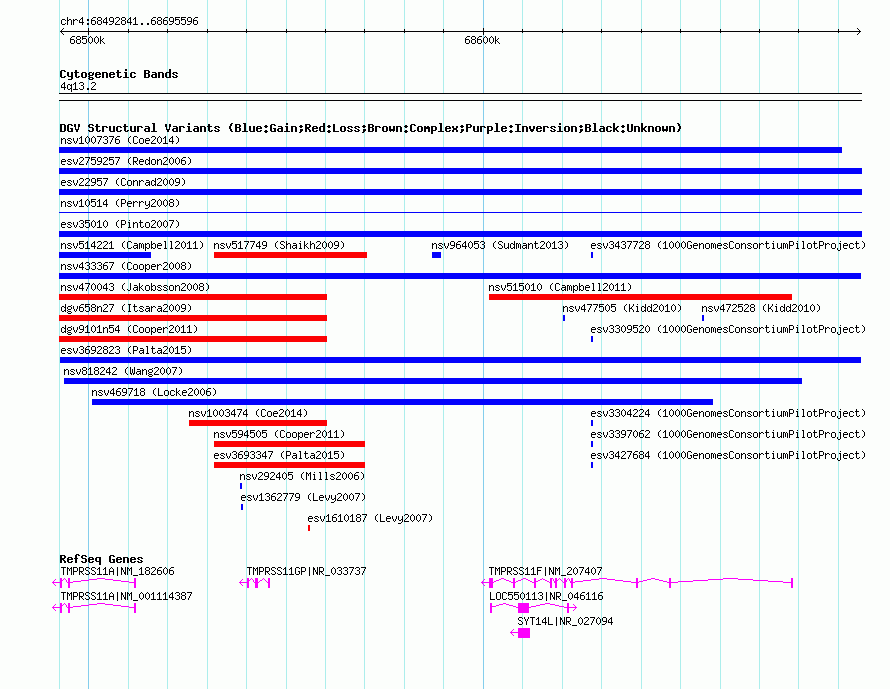Select the esv35010 (Pinto2007) variant label
890x689 pixels.
(120, 224)
